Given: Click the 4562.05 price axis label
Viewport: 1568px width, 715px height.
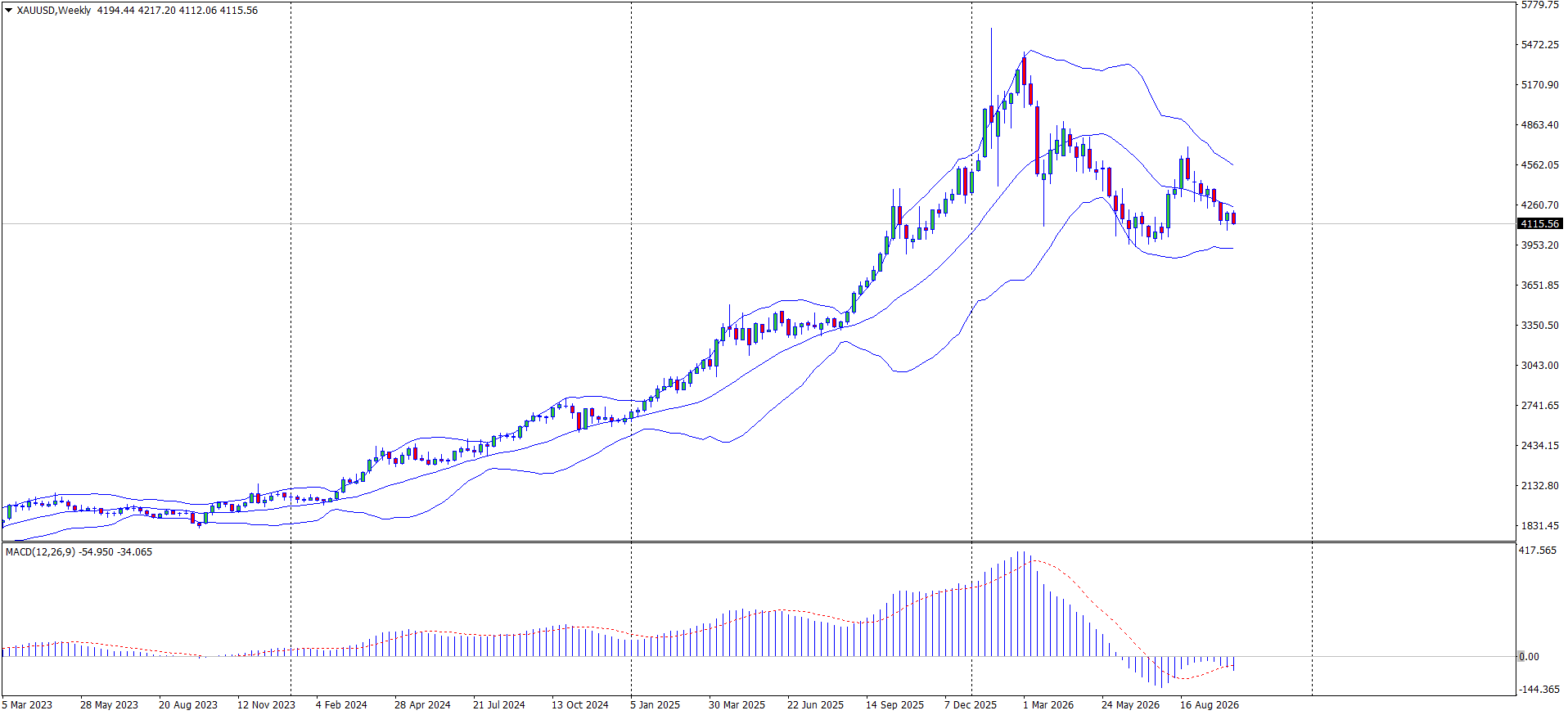Looking at the screenshot, I should 1540,165.
